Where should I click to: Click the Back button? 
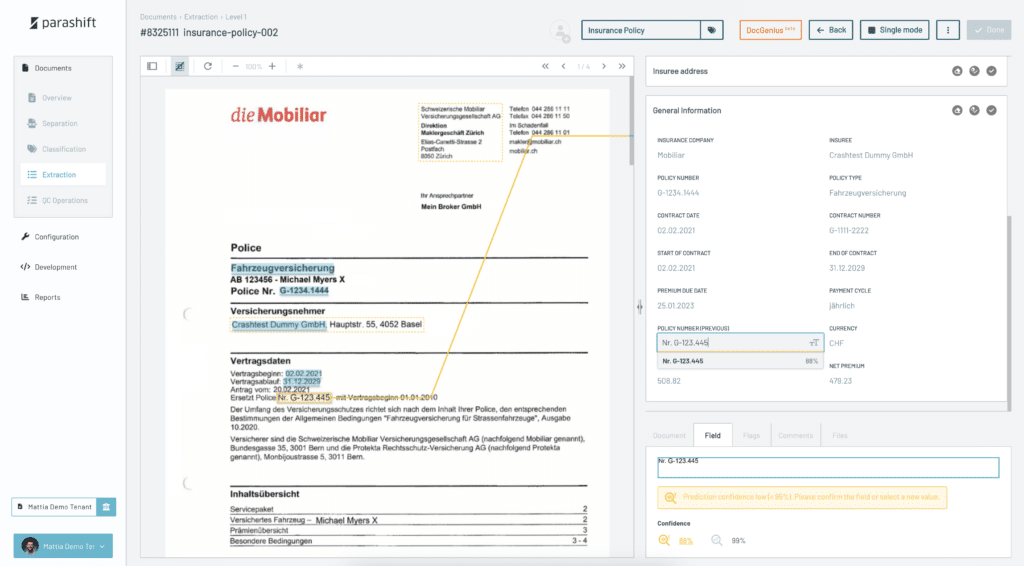(831, 30)
